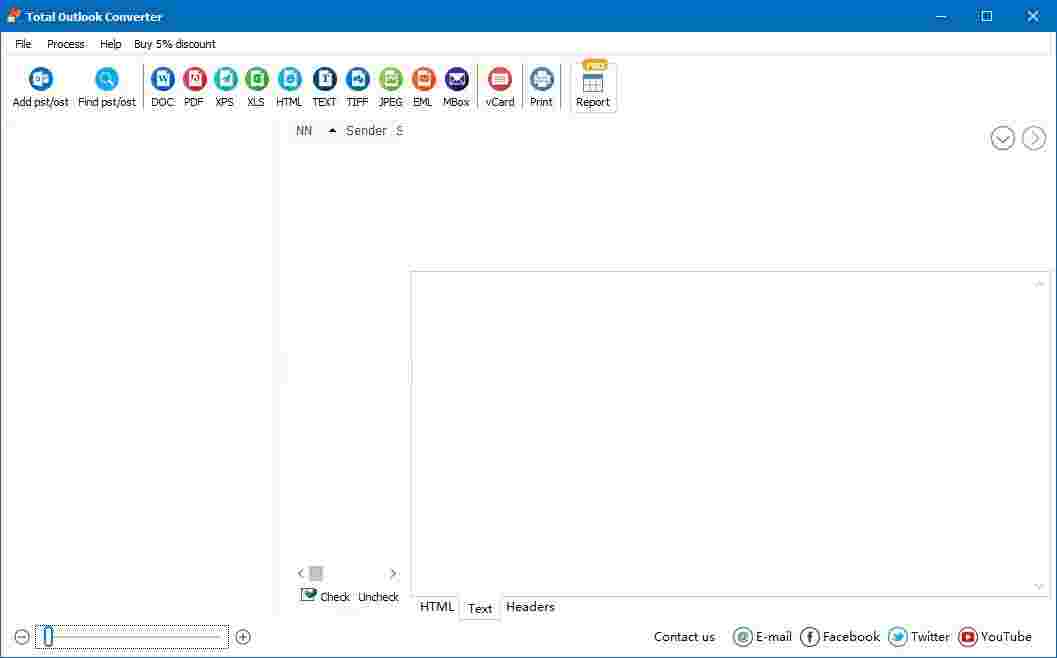Export to XLS spreadsheet
This screenshot has height=658, width=1057.
click(x=256, y=88)
